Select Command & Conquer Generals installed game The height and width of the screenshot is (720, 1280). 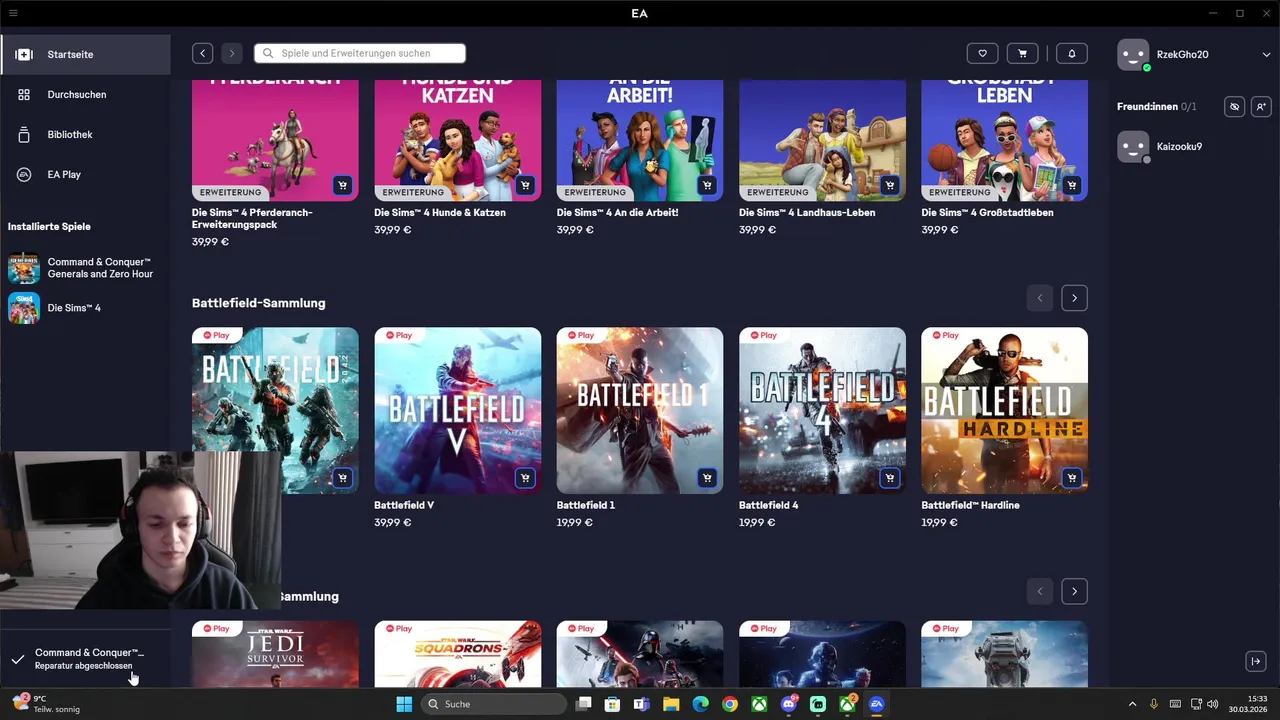85,268
